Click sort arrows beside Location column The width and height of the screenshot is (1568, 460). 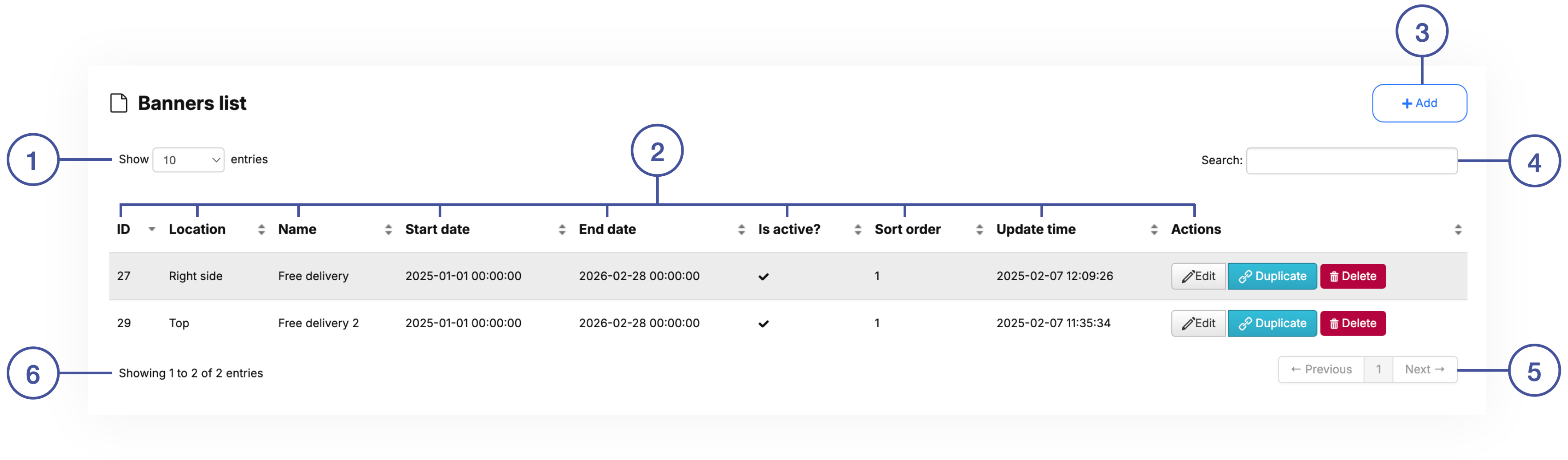point(261,230)
